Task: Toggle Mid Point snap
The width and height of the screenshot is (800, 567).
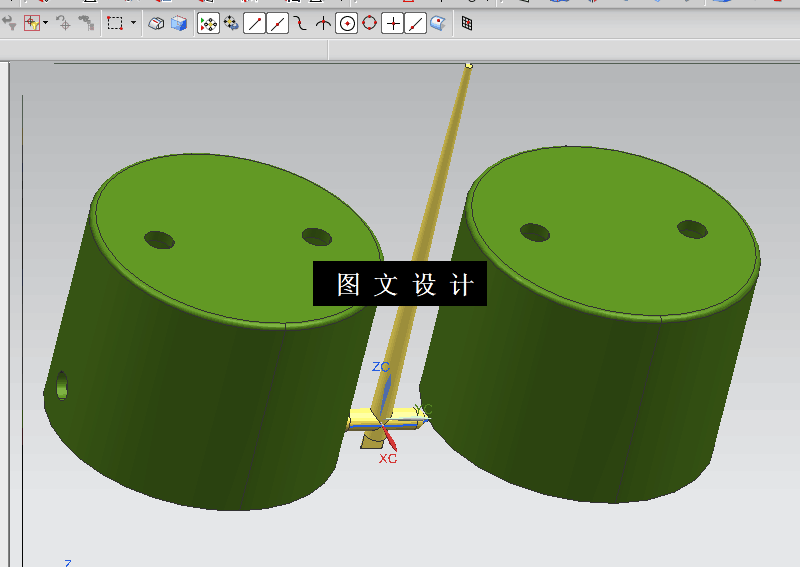Action: [x=278, y=23]
